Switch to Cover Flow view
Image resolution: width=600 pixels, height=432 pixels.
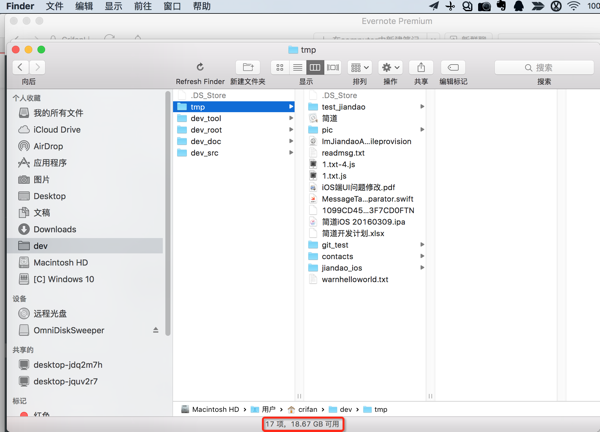point(333,67)
